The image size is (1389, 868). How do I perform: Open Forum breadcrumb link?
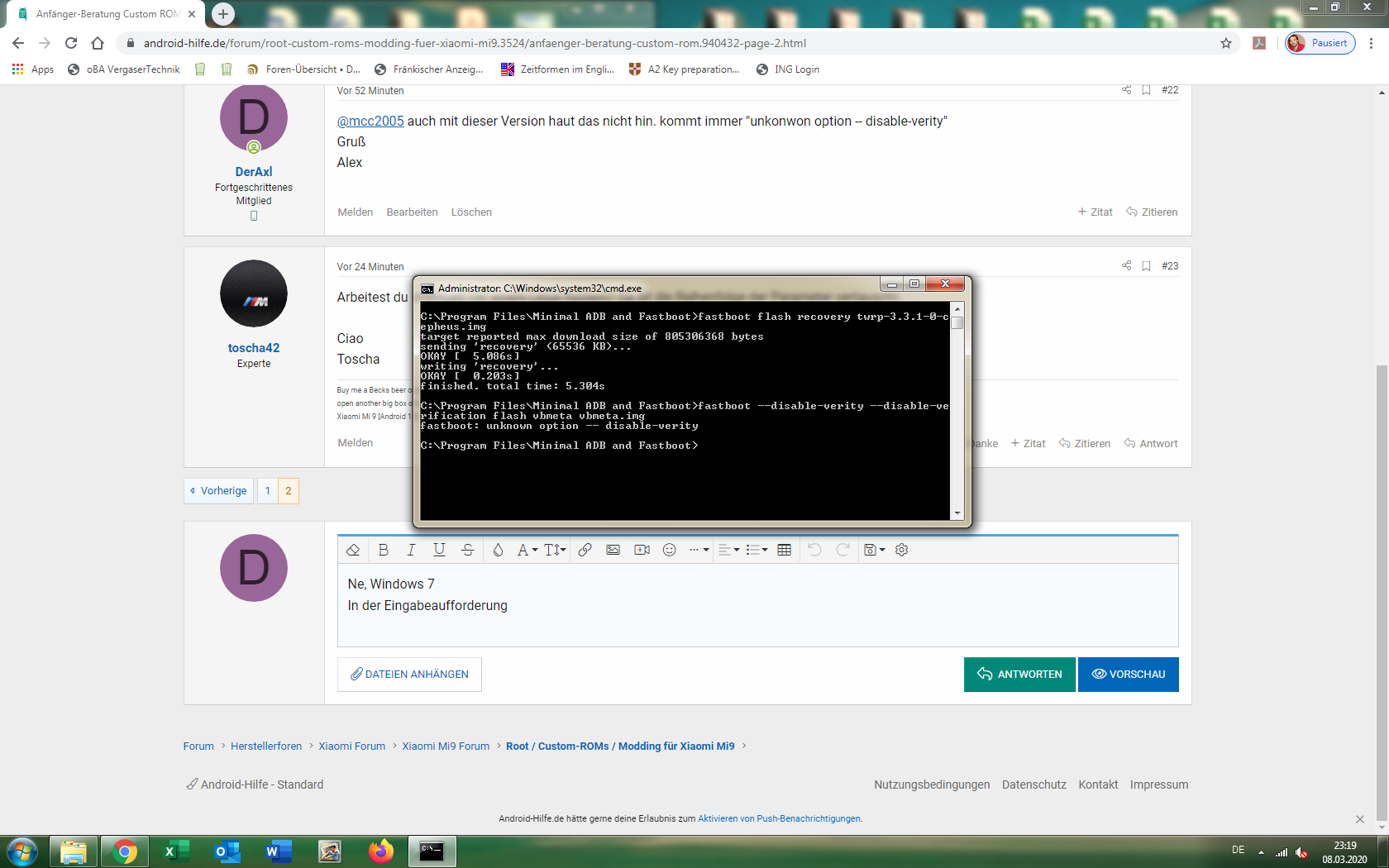click(x=198, y=746)
